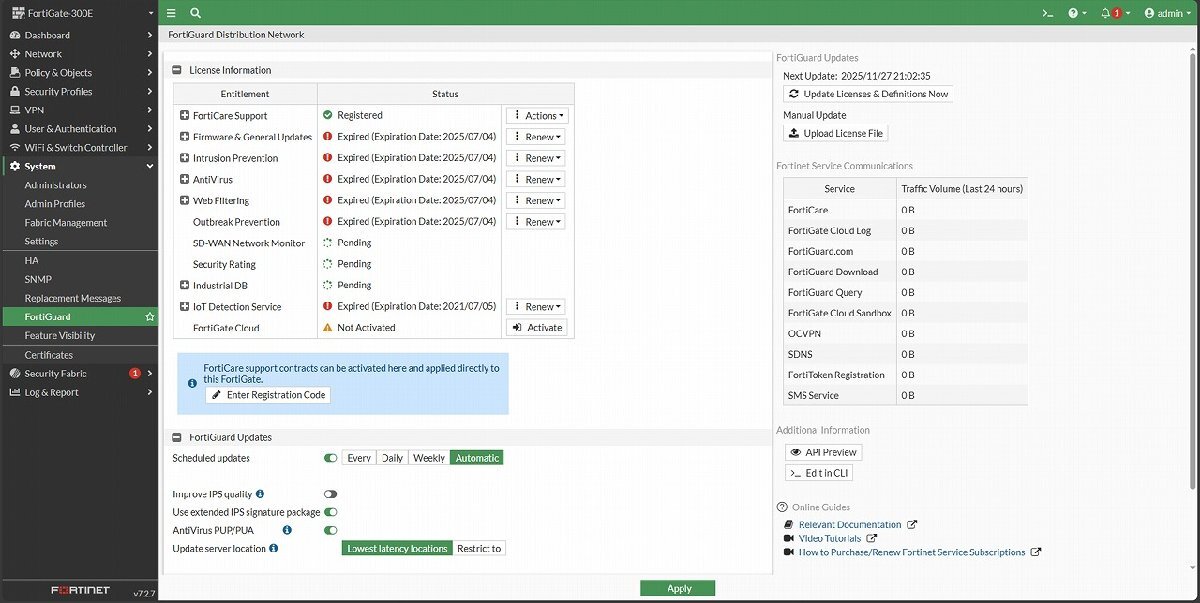Expand Network menu in sidebar

[79, 54]
